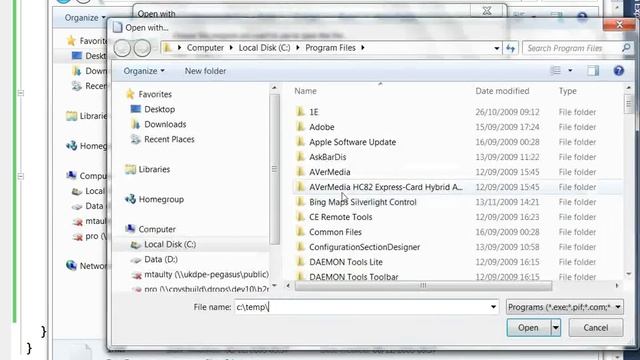The height and width of the screenshot is (360, 640).
Task: Click the File name input field
Action: (x=362, y=307)
